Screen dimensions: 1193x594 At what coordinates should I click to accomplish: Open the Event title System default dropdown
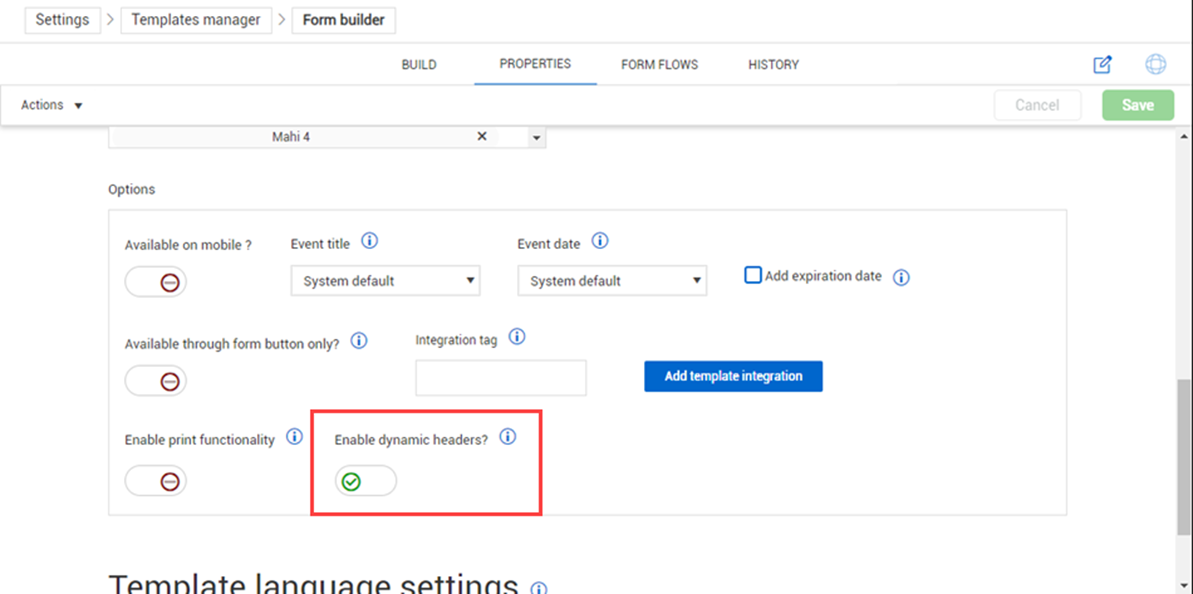point(386,281)
